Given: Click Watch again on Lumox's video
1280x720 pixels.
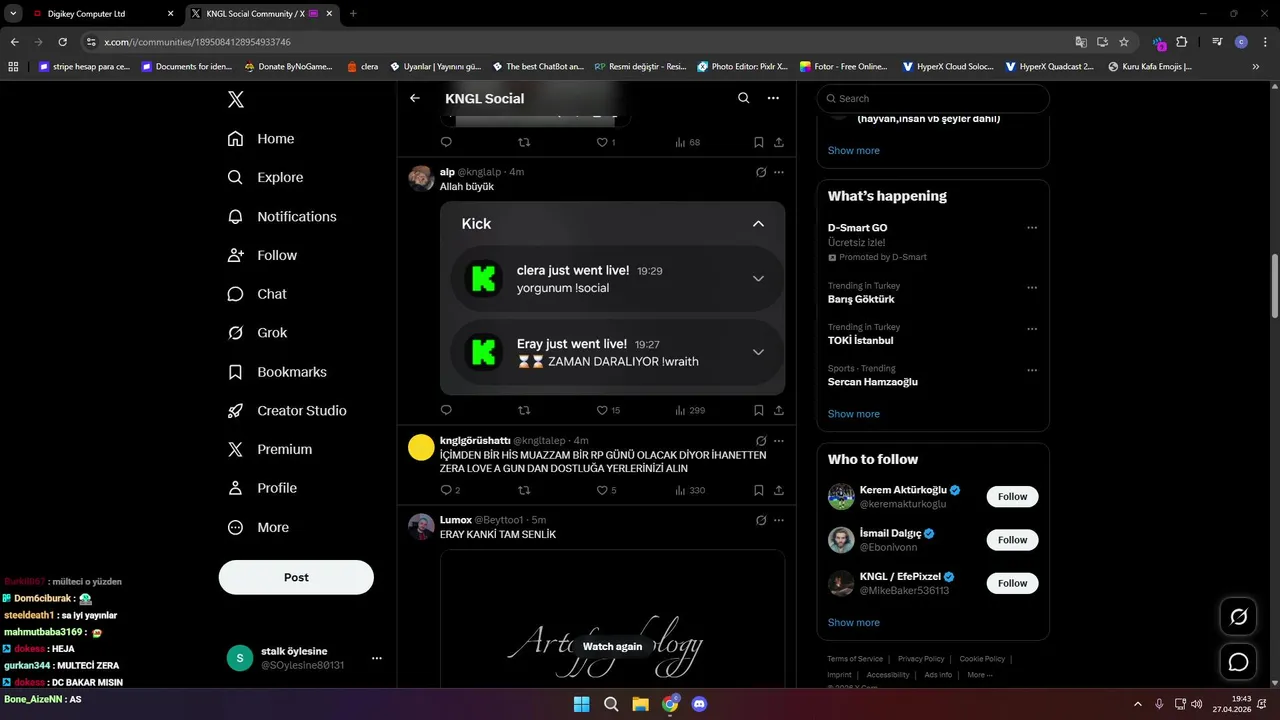Looking at the screenshot, I should pyautogui.click(x=612, y=646).
